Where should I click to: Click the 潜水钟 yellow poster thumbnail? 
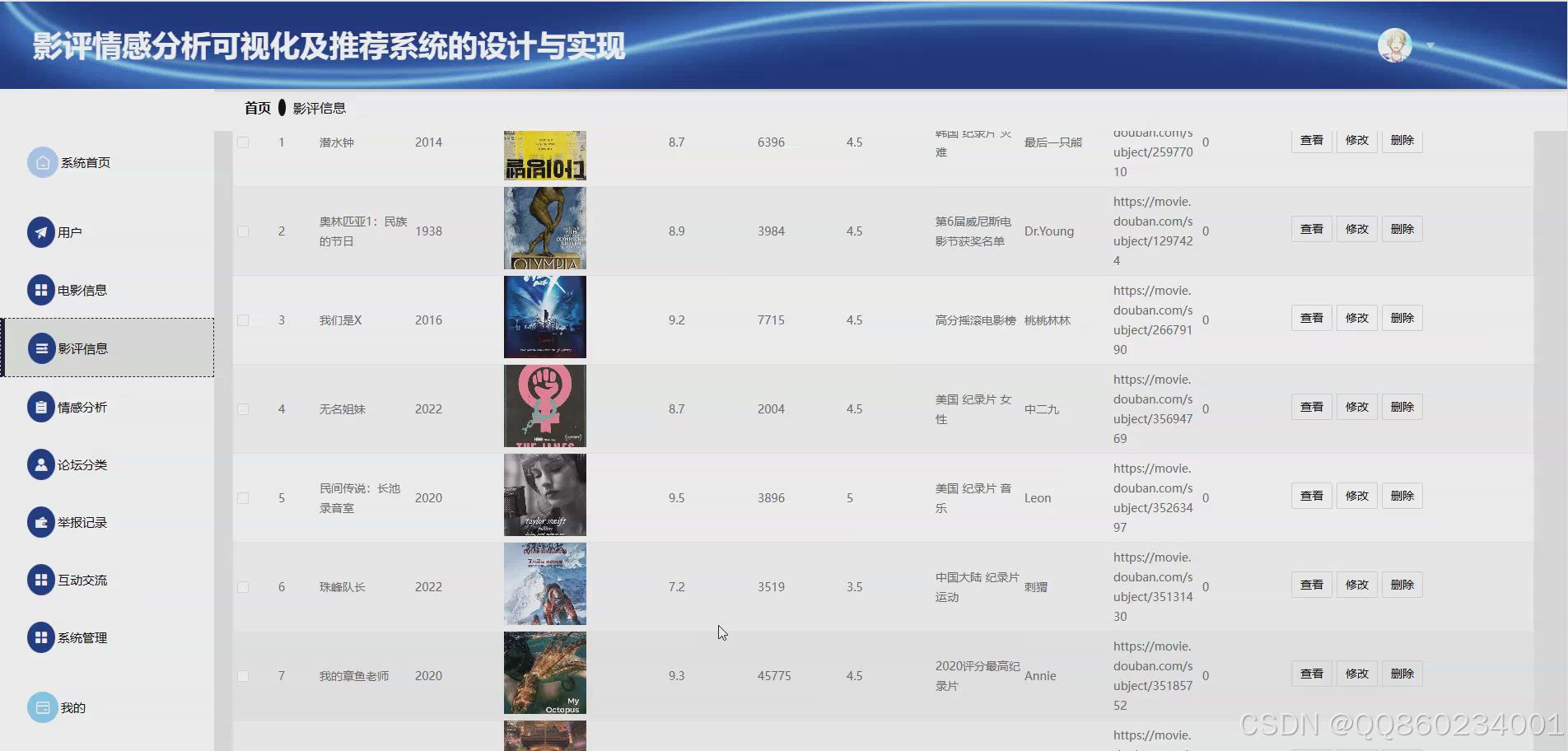[x=545, y=156]
